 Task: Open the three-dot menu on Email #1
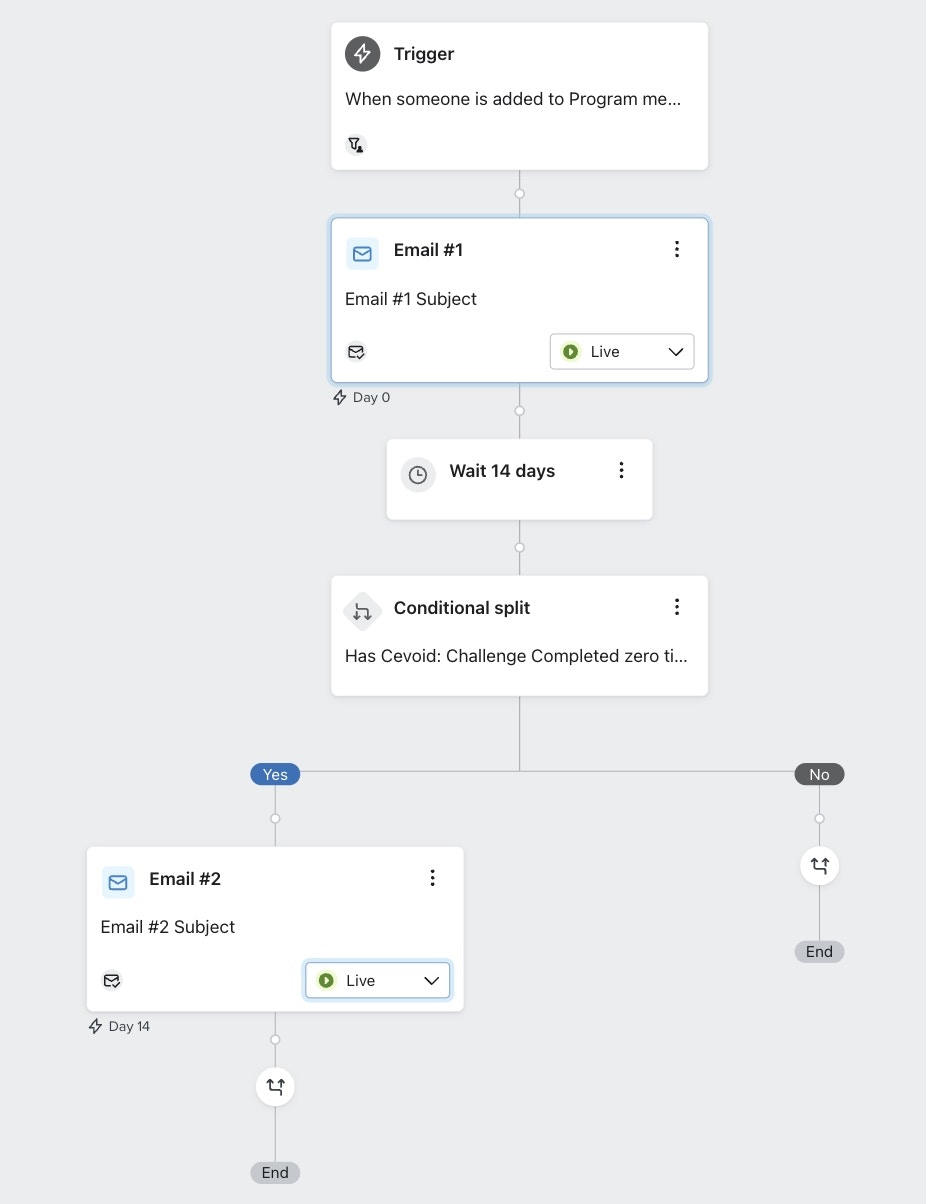(677, 249)
